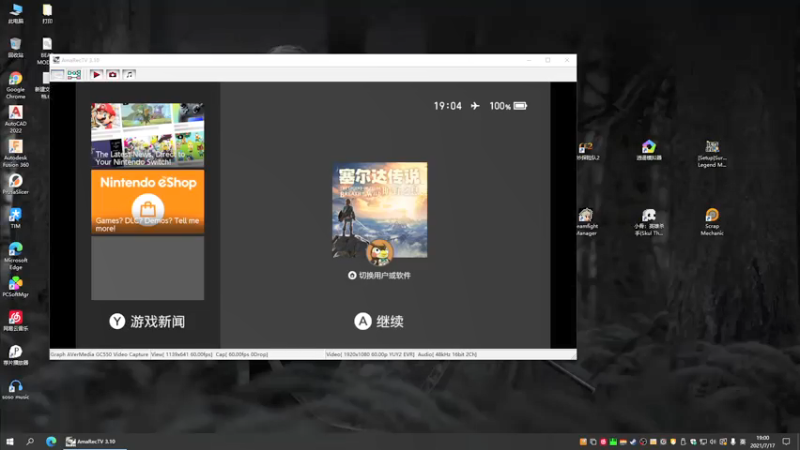Open the colorful pentagon emulator desktop shortcut

click(649, 150)
